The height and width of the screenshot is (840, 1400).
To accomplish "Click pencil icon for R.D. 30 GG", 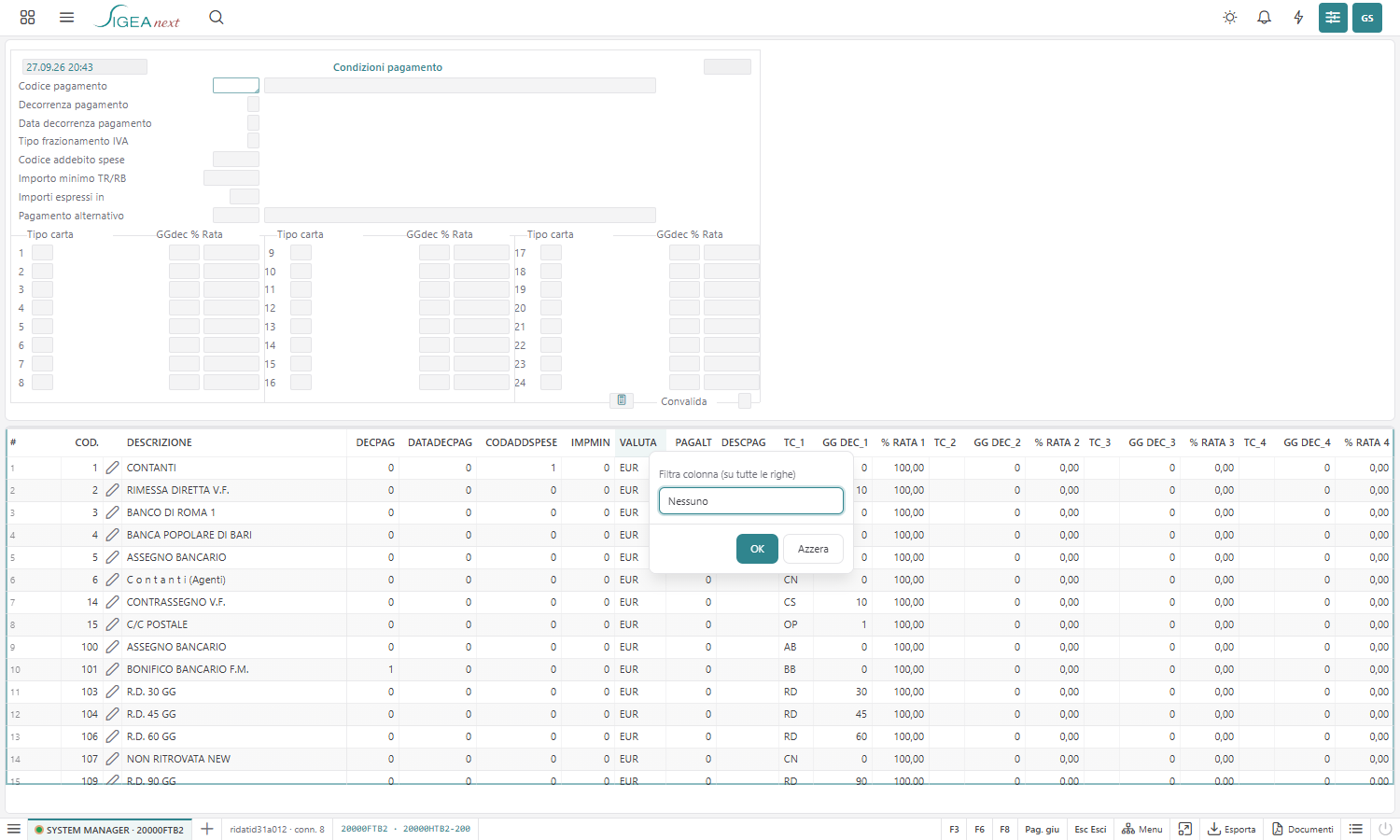I will coord(112,692).
